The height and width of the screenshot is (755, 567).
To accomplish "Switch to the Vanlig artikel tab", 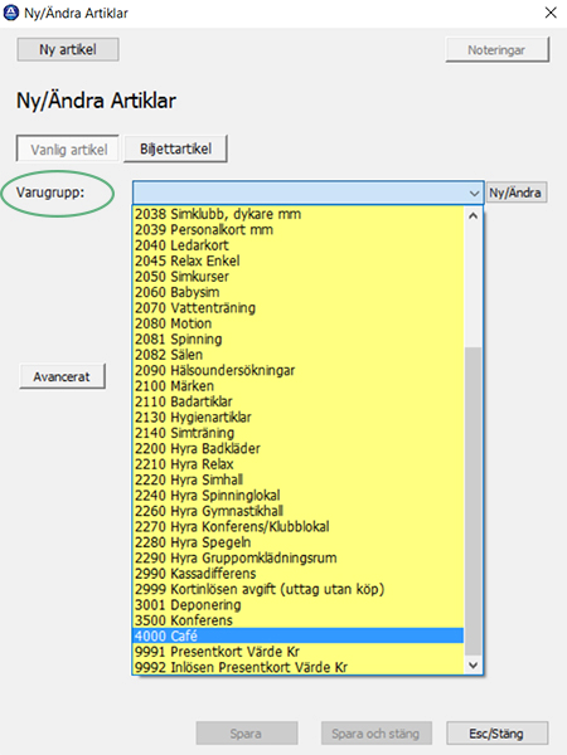I will pyautogui.click(x=68, y=149).
